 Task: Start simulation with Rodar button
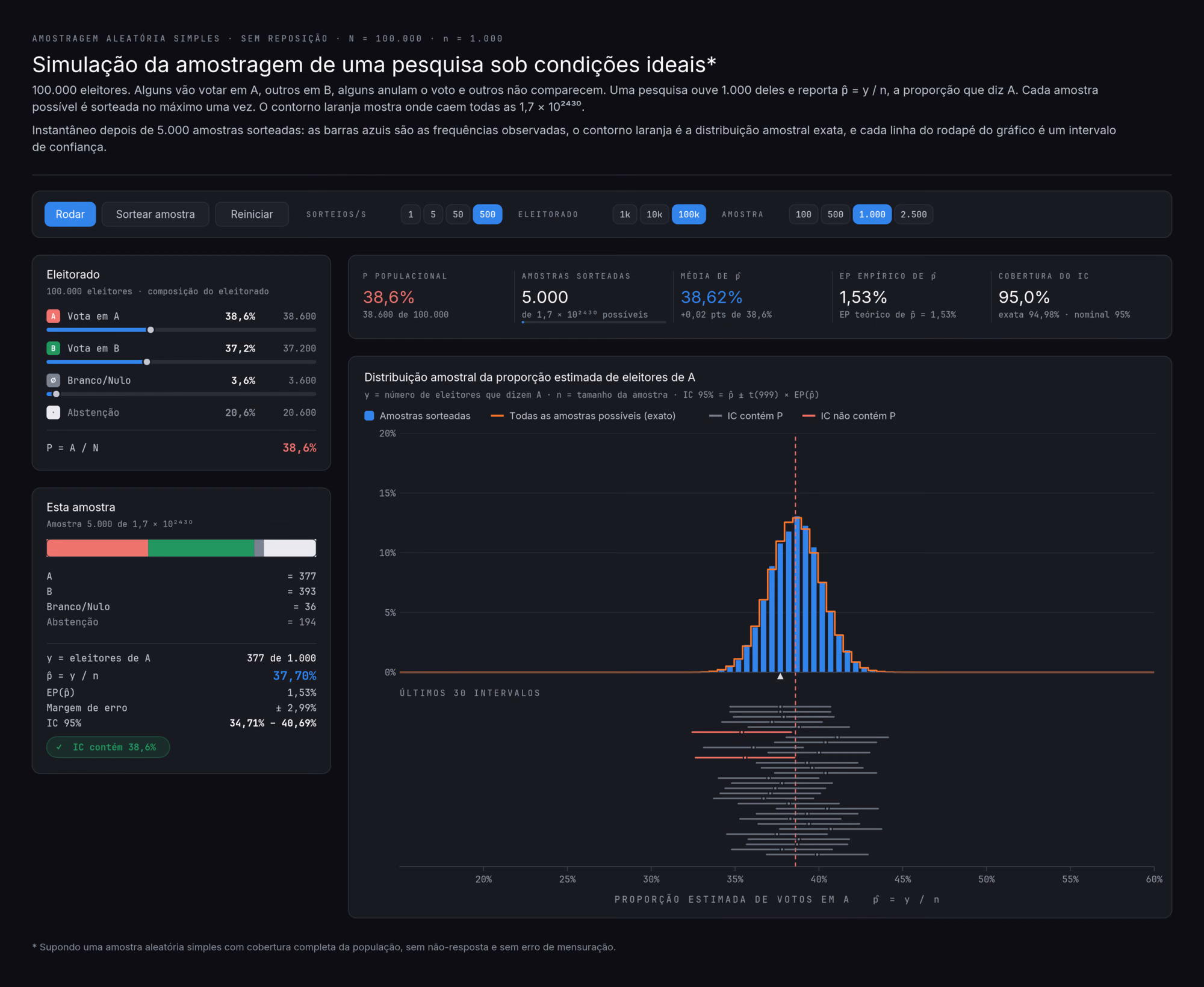(70, 214)
